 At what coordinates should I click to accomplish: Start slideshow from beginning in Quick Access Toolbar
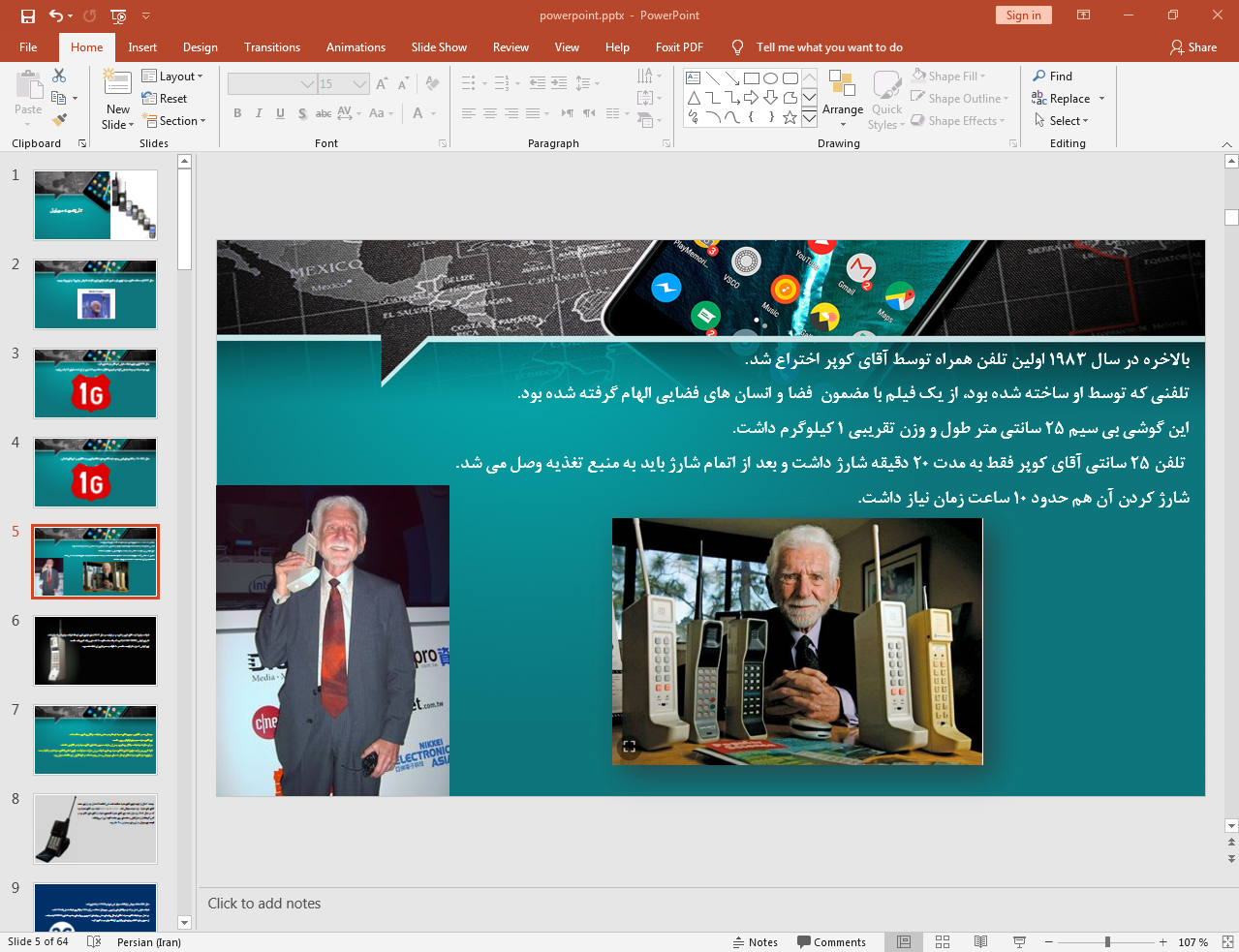click(118, 15)
